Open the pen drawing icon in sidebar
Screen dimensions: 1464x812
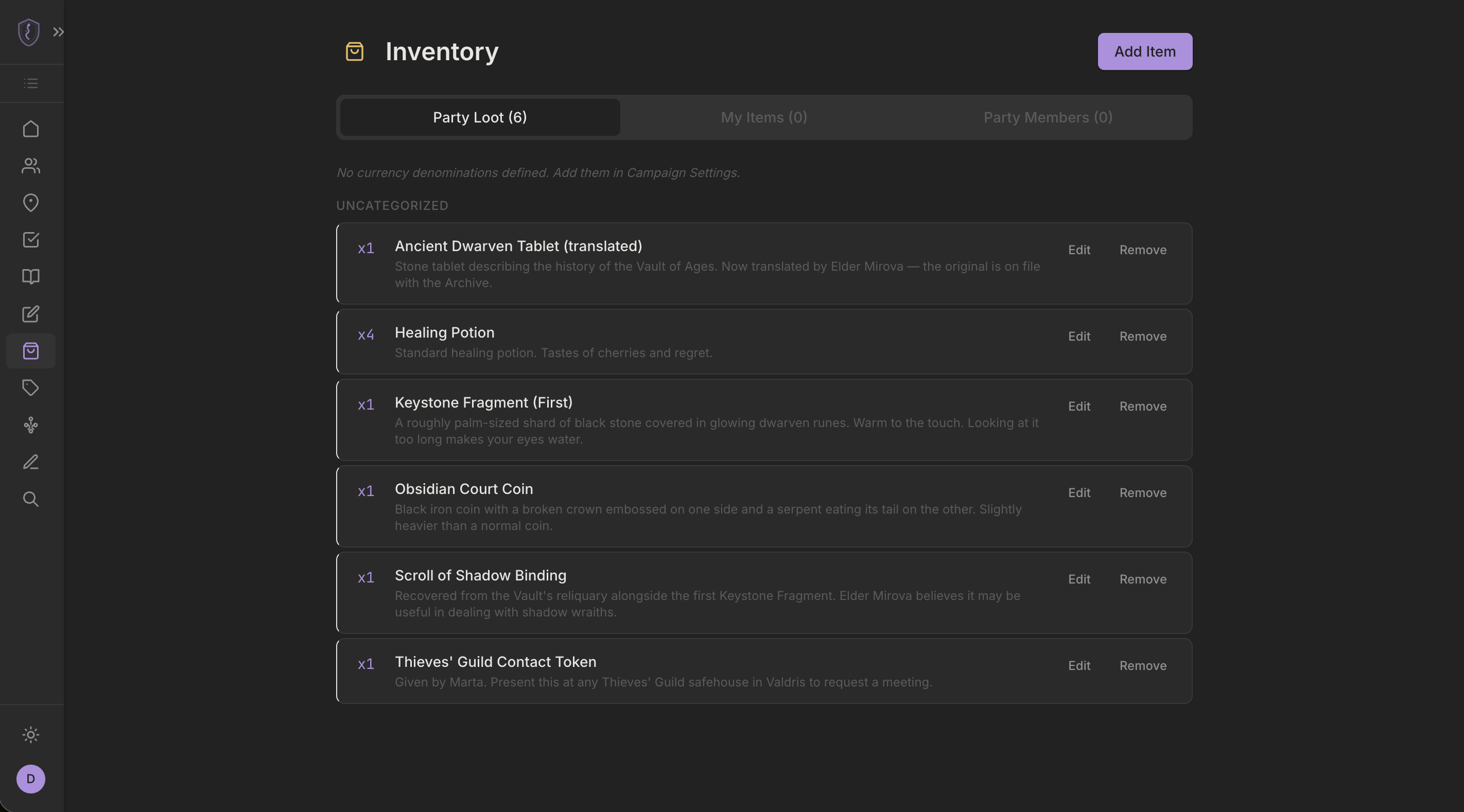(x=31, y=462)
